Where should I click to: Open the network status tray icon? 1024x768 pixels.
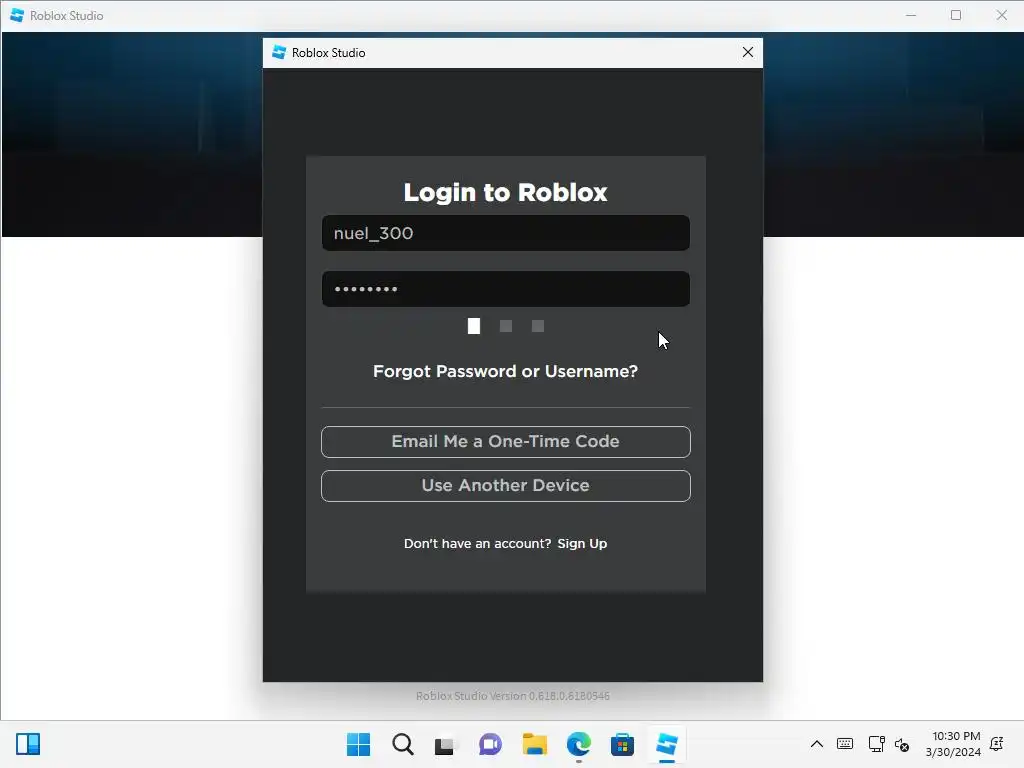pyautogui.click(x=876, y=744)
